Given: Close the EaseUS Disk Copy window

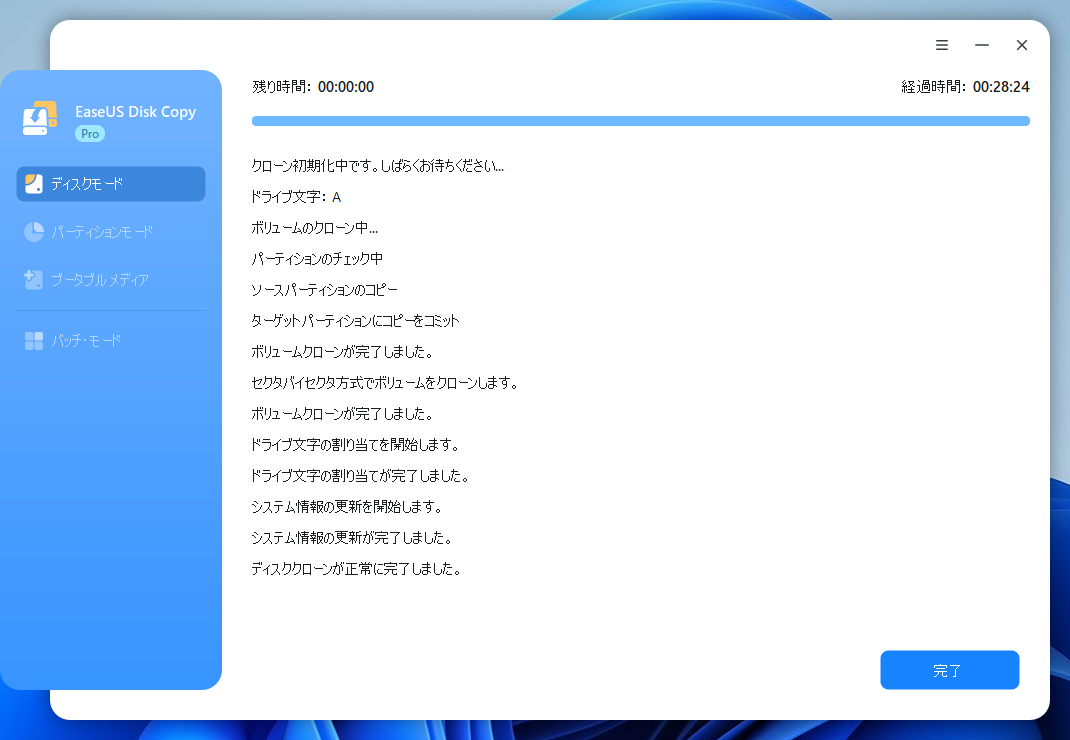Looking at the screenshot, I should coord(1022,45).
